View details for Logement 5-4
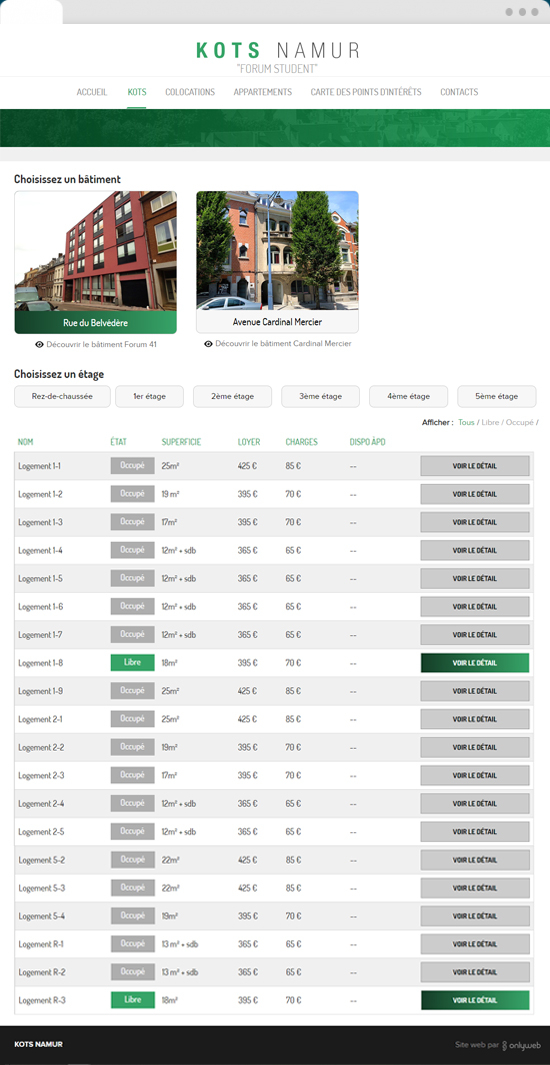Screen dimensions: 550x1065 point(475,916)
